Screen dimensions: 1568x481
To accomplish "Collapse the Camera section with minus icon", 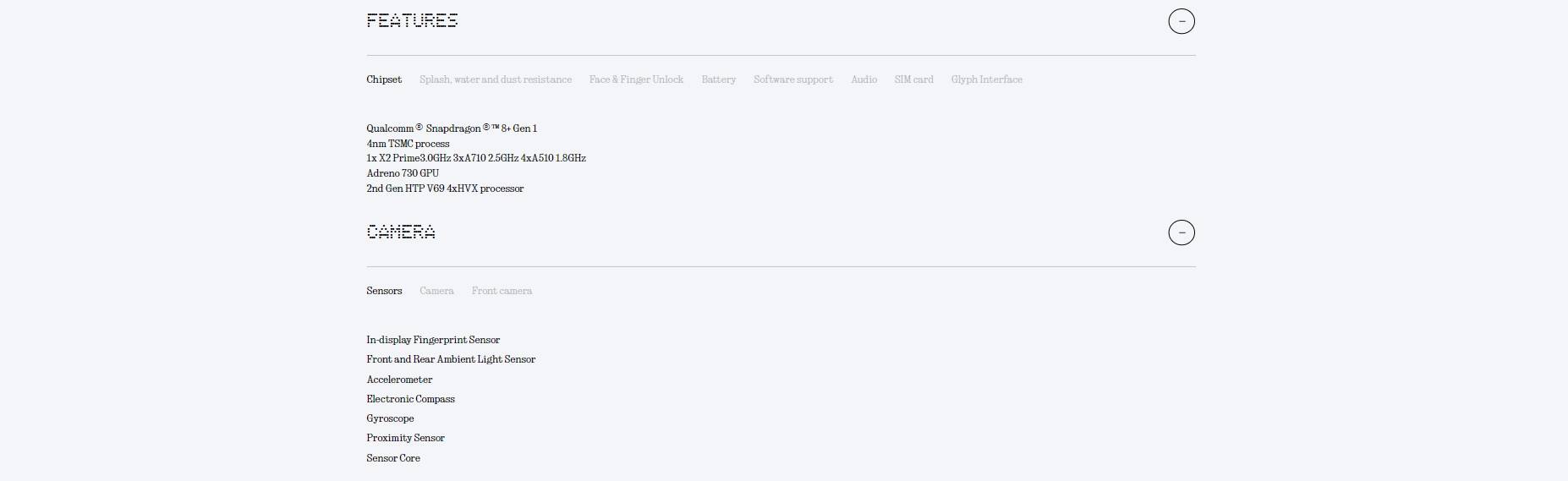I will tap(1181, 232).
